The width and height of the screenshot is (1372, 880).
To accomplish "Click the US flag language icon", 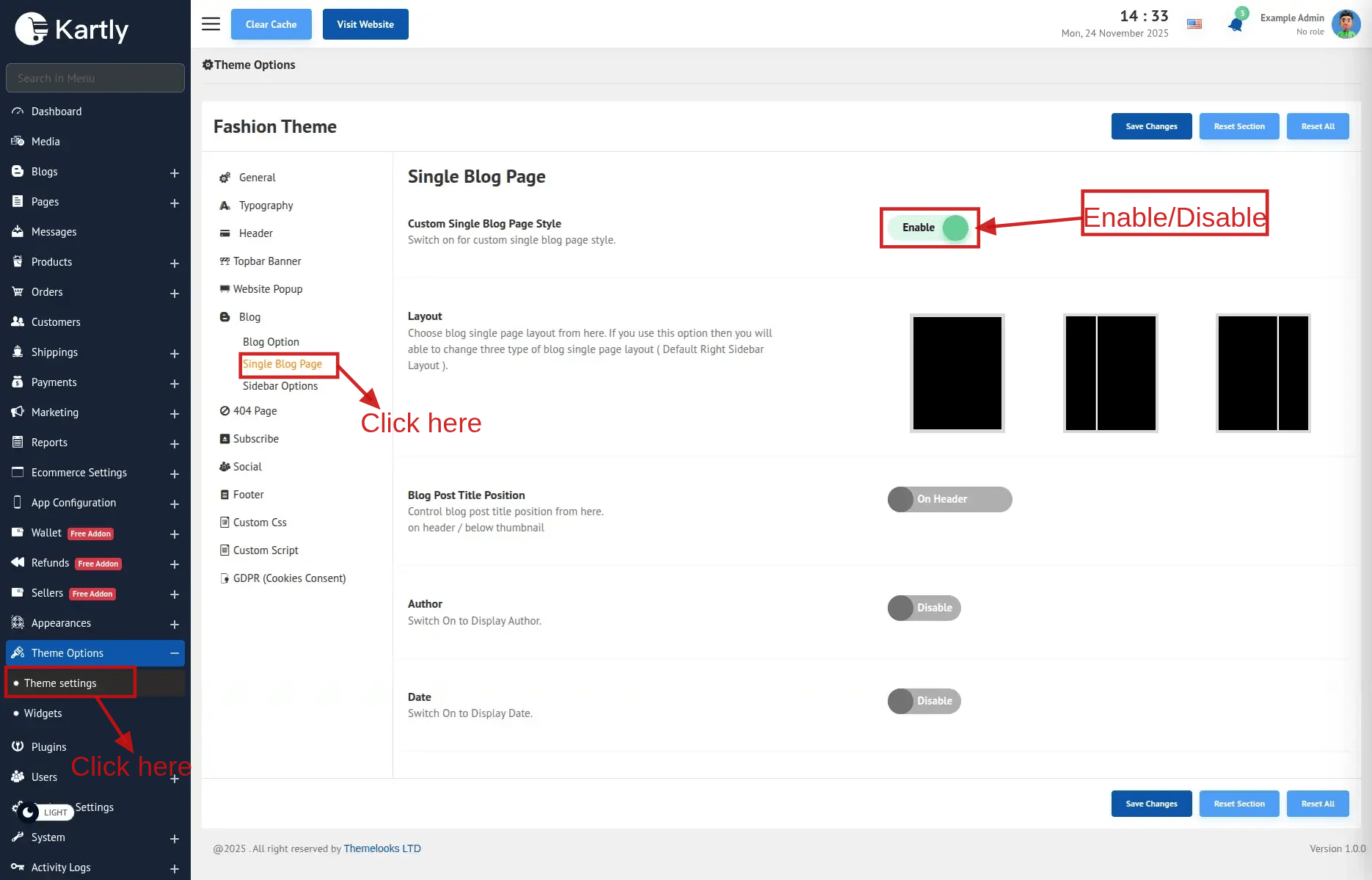I will [1194, 24].
